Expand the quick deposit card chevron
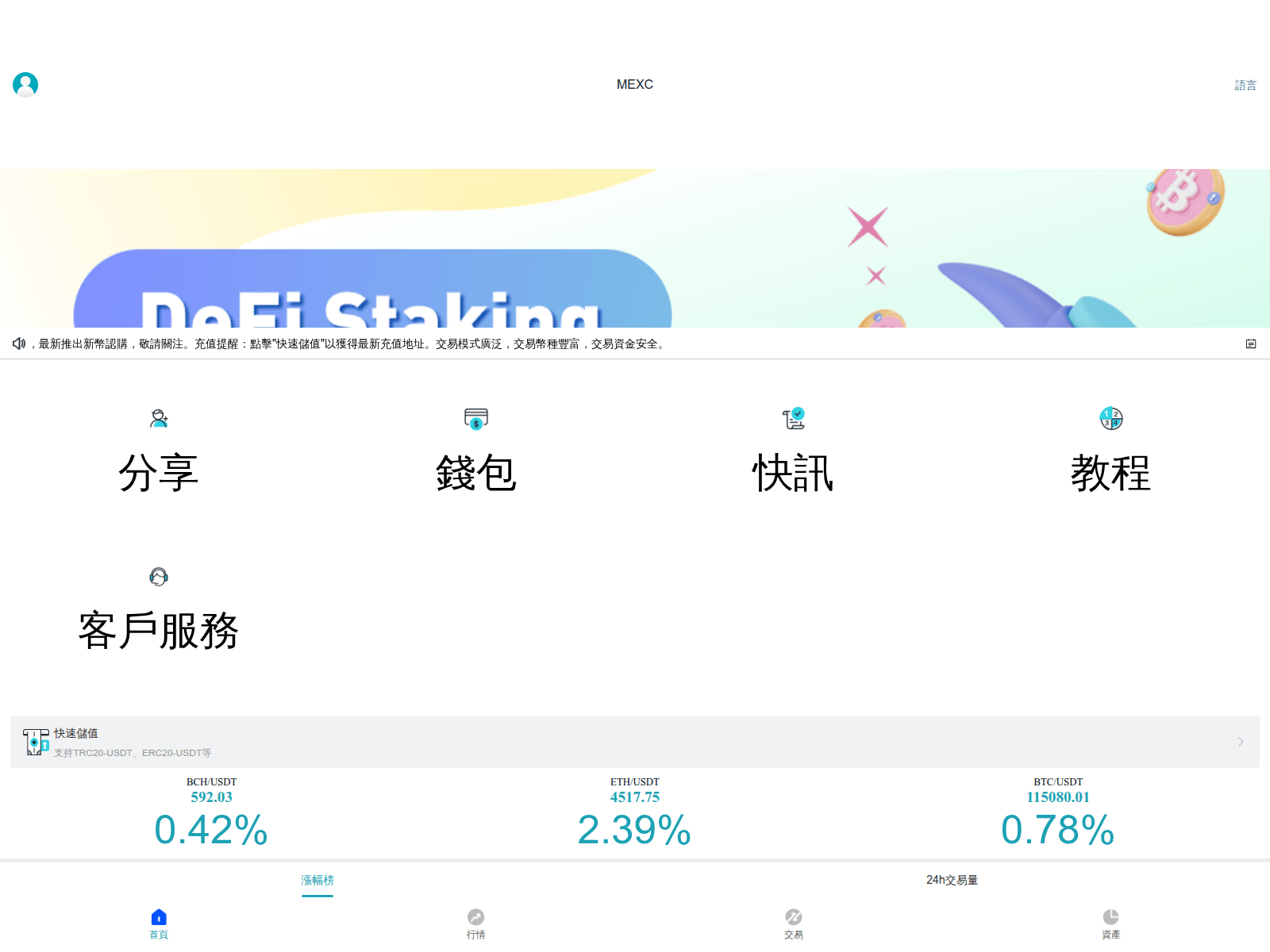 (x=1241, y=741)
